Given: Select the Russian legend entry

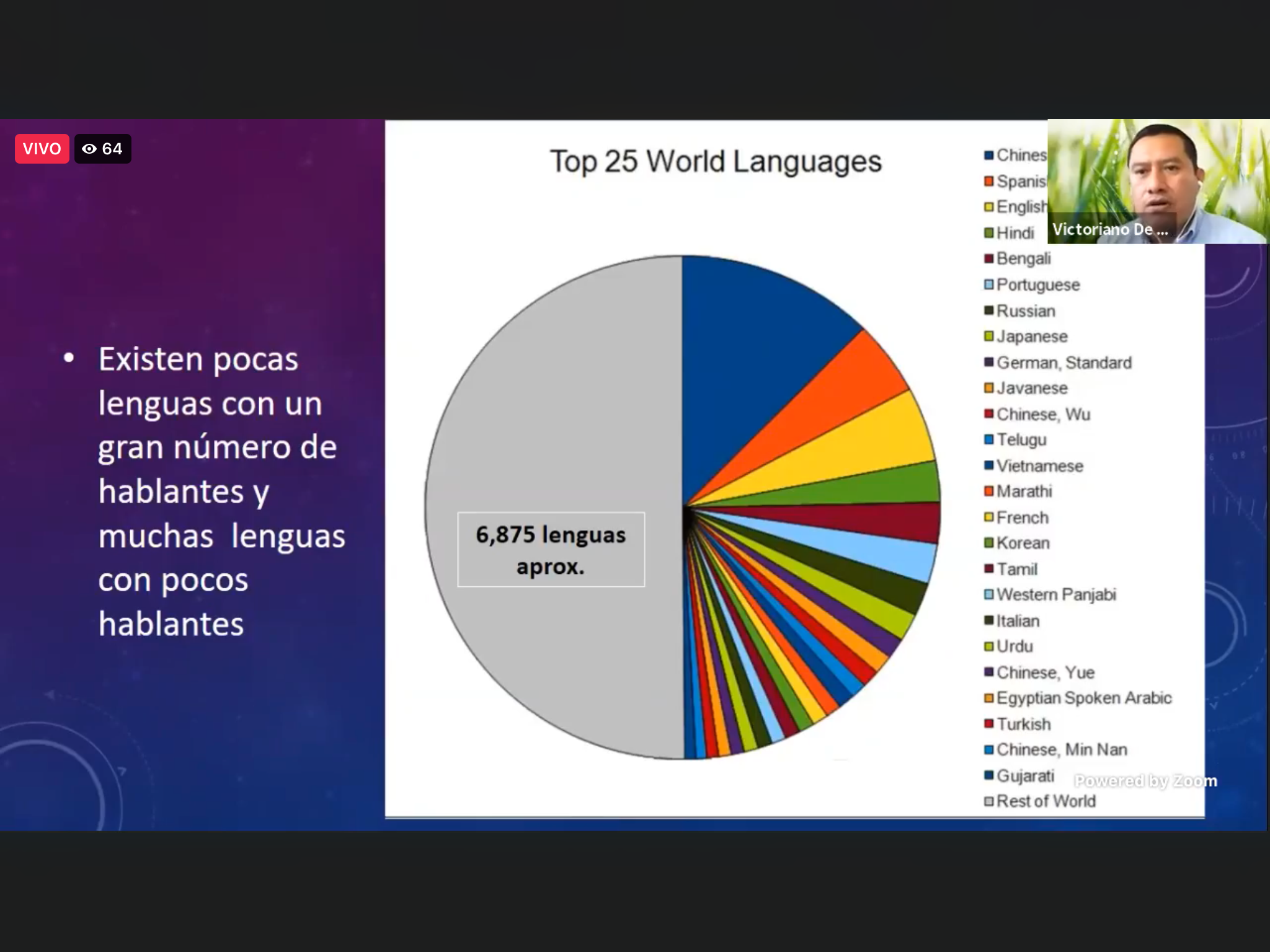Looking at the screenshot, I should point(1025,311).
